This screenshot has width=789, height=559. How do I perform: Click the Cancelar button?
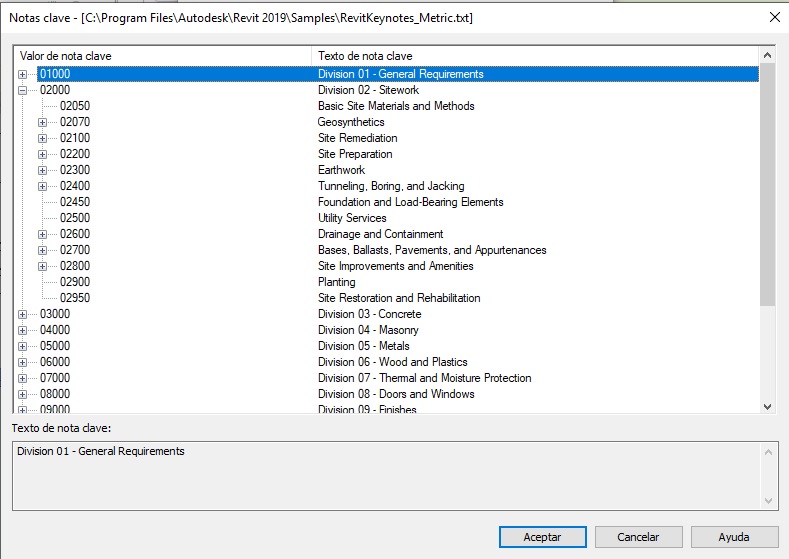(x=638, y=537)
